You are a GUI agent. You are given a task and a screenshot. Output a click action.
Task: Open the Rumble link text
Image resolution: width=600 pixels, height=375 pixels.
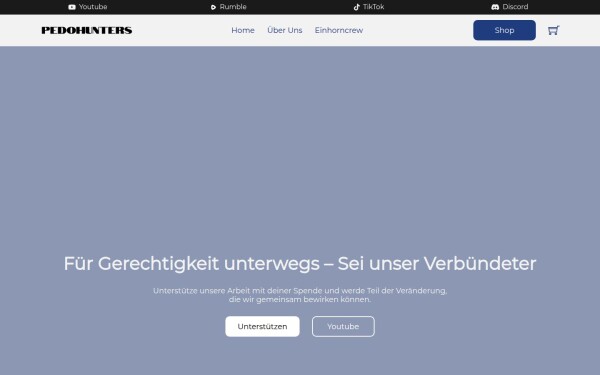(x=233, y=7)
